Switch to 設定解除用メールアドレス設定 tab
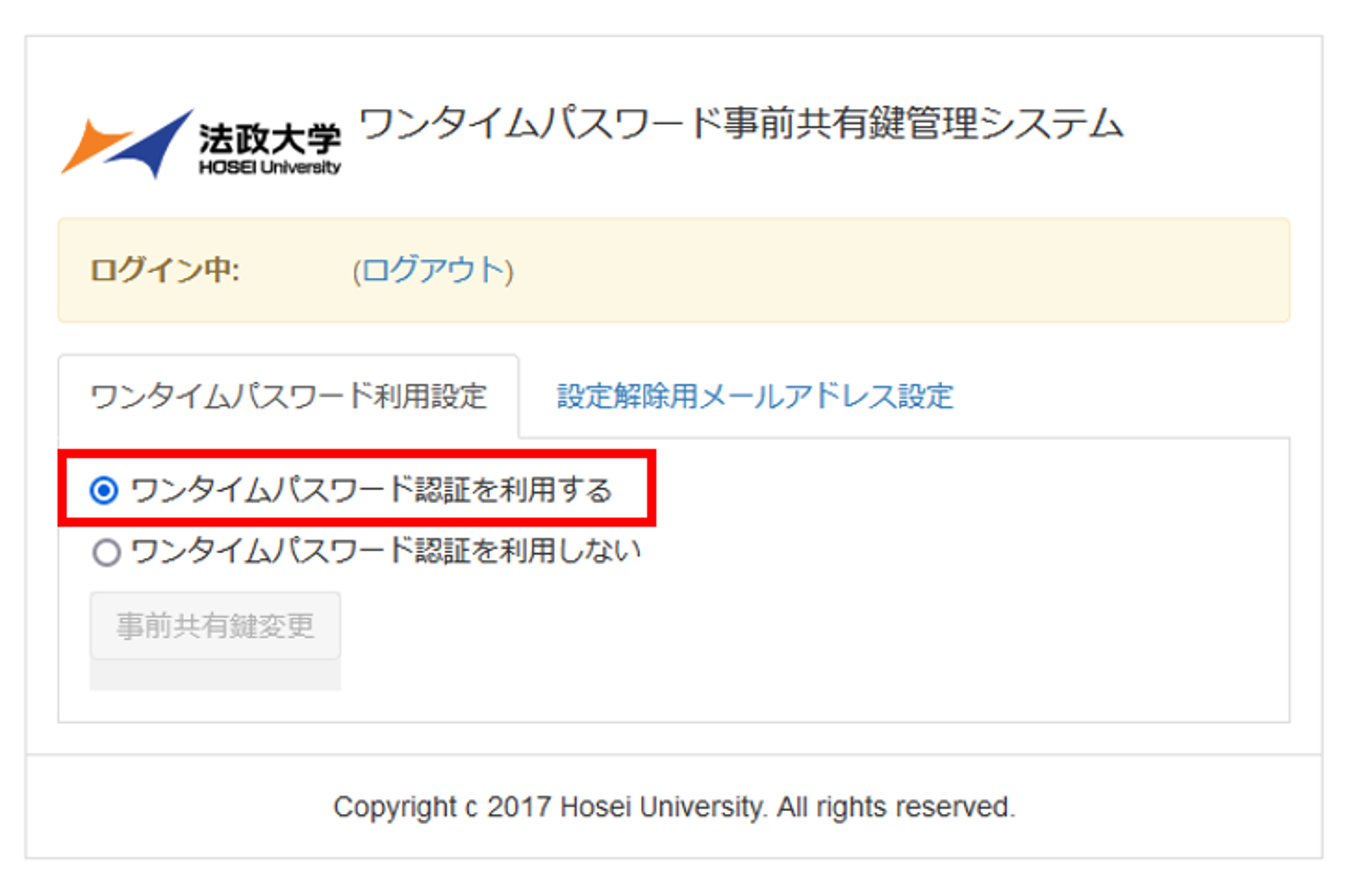This screenshot has height=883, width=1372. pos(755,397)
